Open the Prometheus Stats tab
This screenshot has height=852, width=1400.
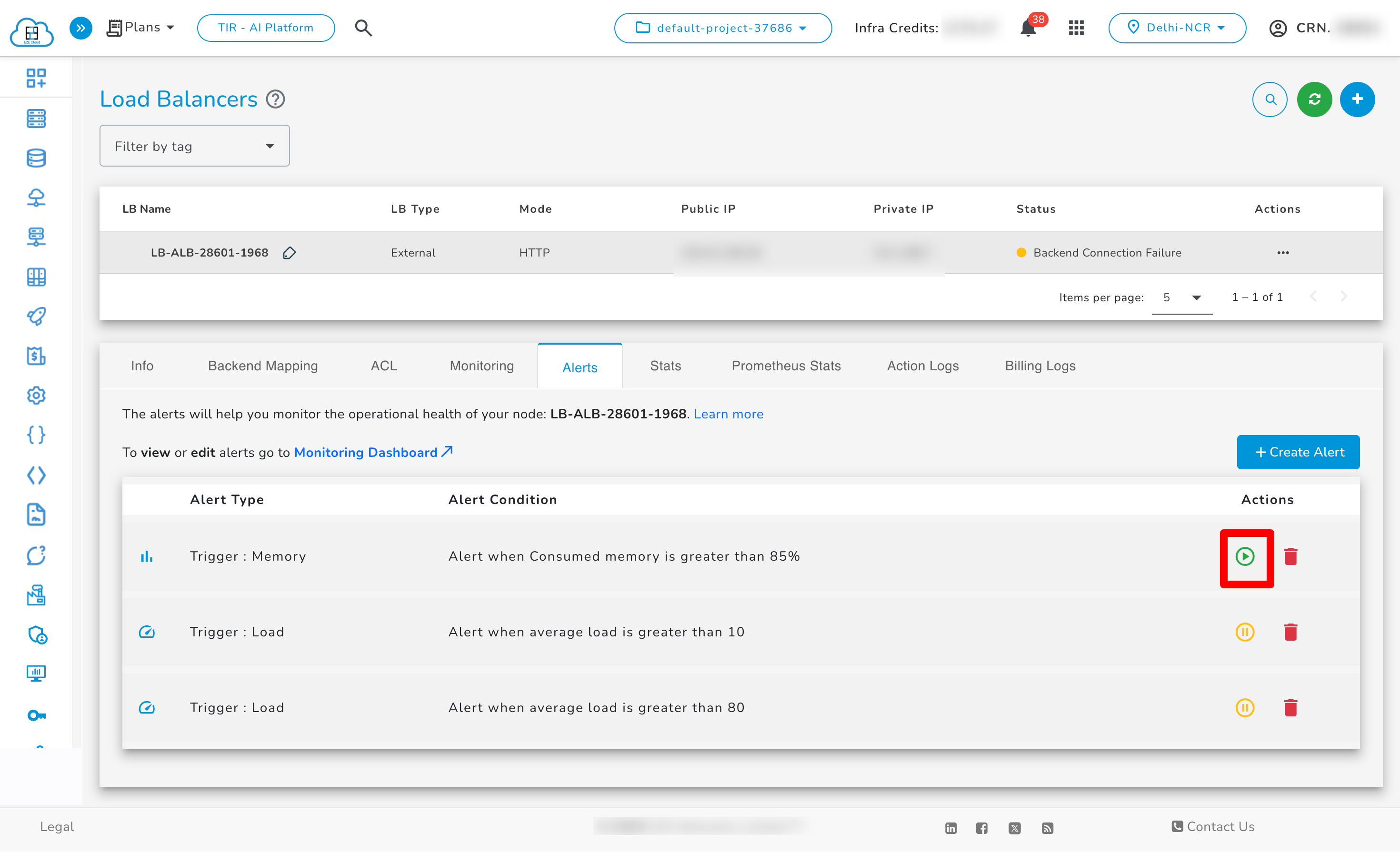click(x=786, y=366)
